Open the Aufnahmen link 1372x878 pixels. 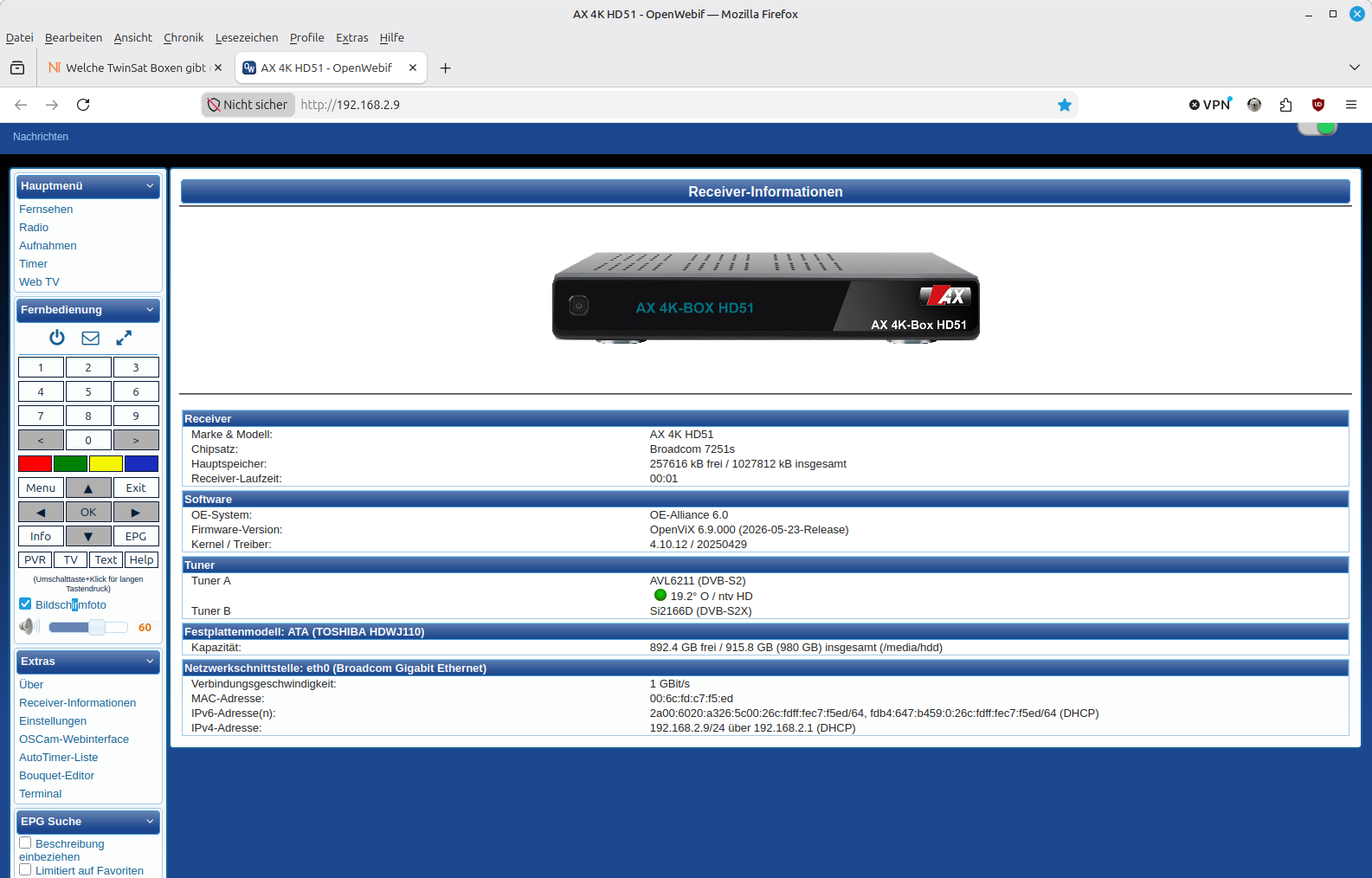pyautogui.click(x=48, y=246)
